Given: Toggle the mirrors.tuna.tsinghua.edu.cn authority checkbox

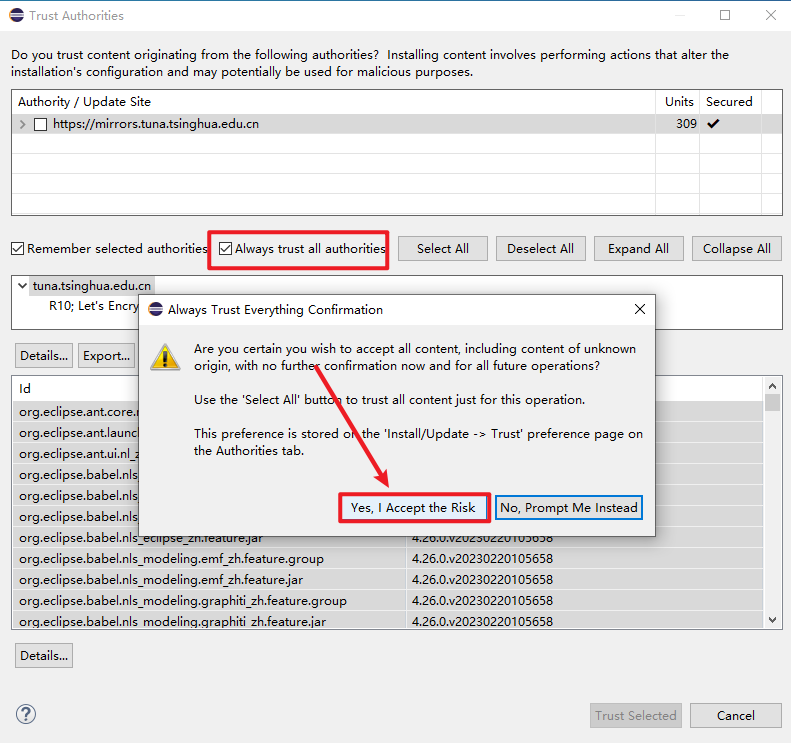Looking at the screenshot, I should (x=40, y=125).
